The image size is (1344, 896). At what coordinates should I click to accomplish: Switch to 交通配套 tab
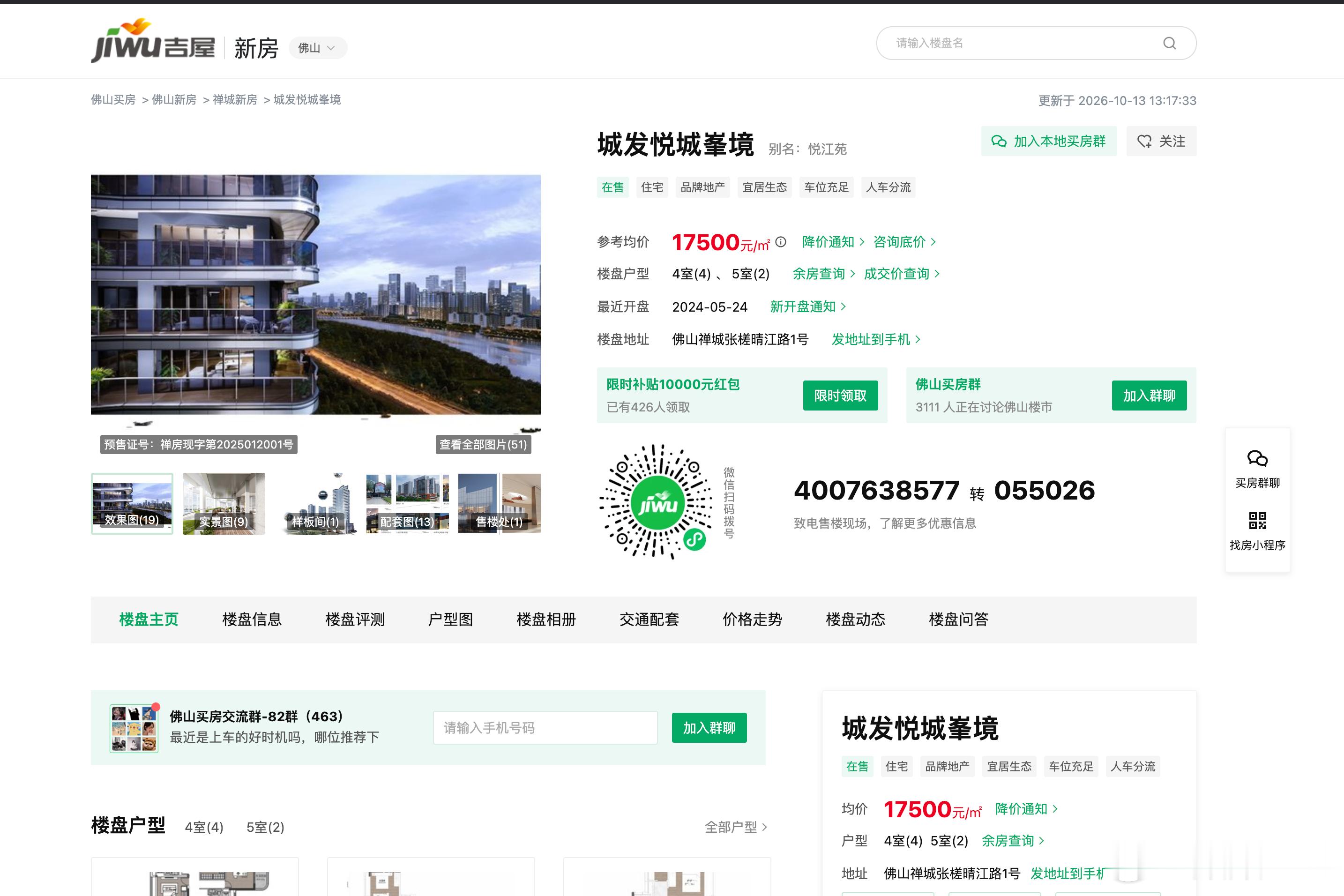point(649,620)
